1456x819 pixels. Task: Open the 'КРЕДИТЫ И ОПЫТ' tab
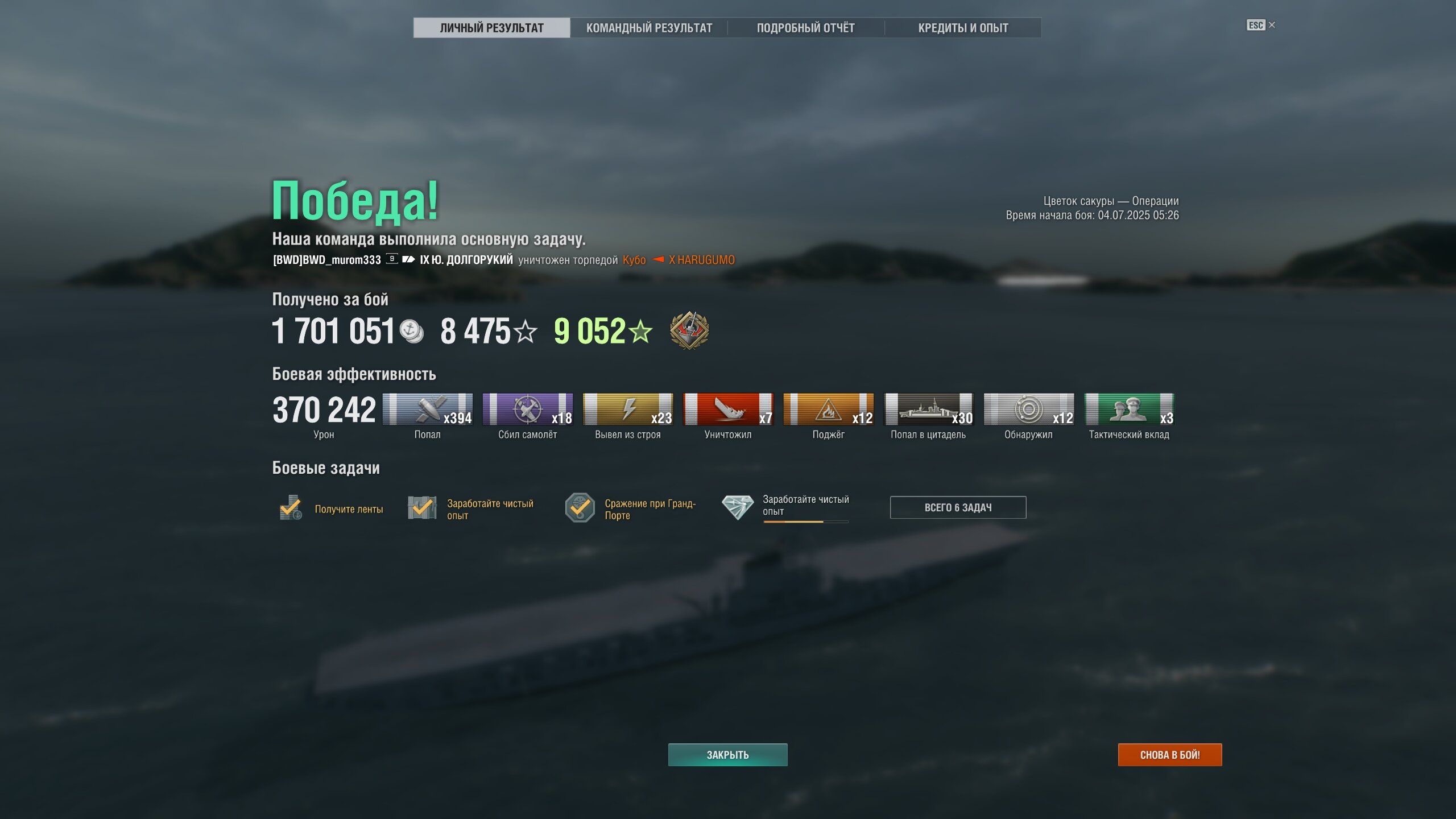click(963, 28)
